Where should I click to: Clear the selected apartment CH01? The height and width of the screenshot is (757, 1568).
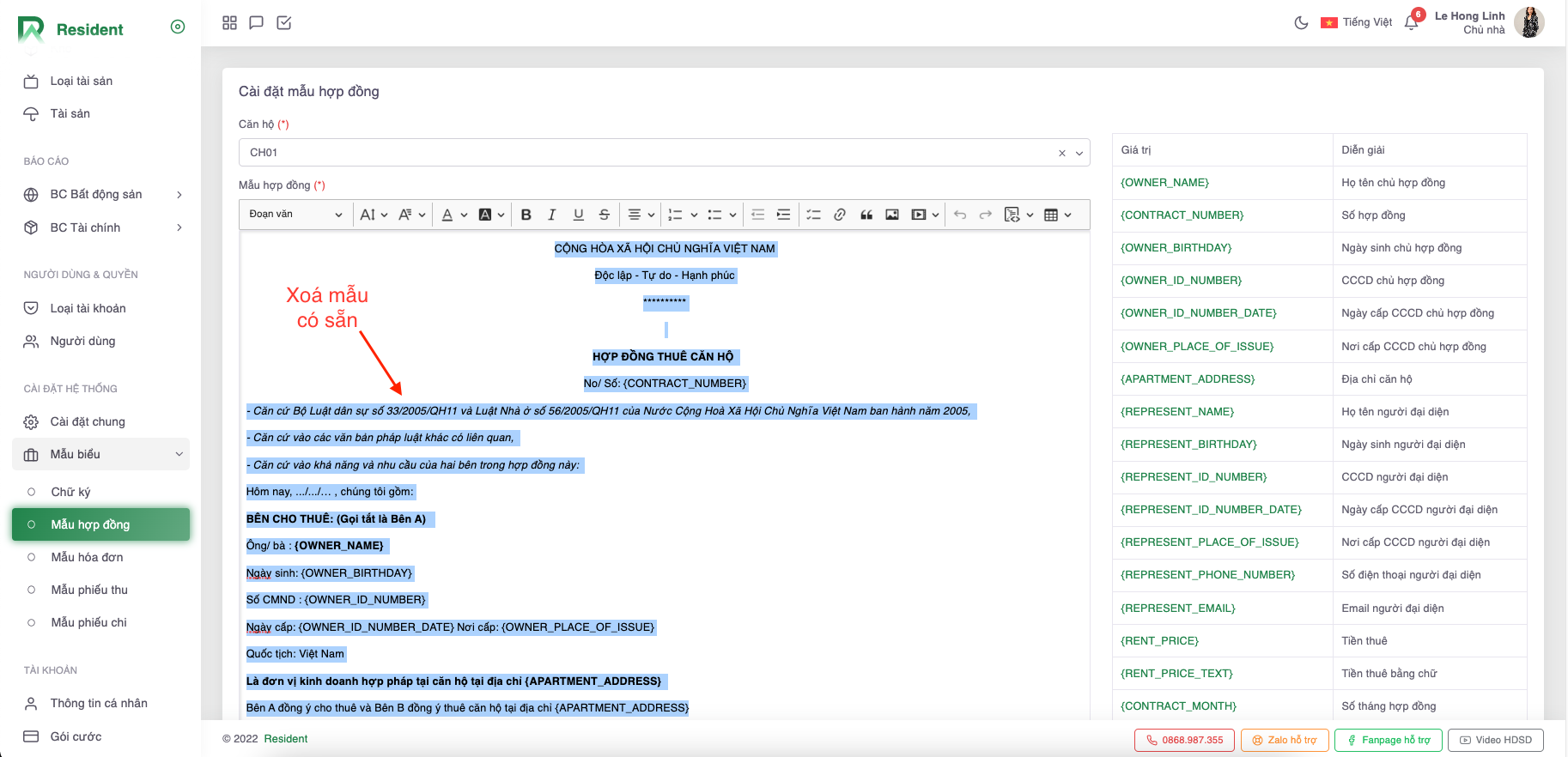click(1062, 153)
